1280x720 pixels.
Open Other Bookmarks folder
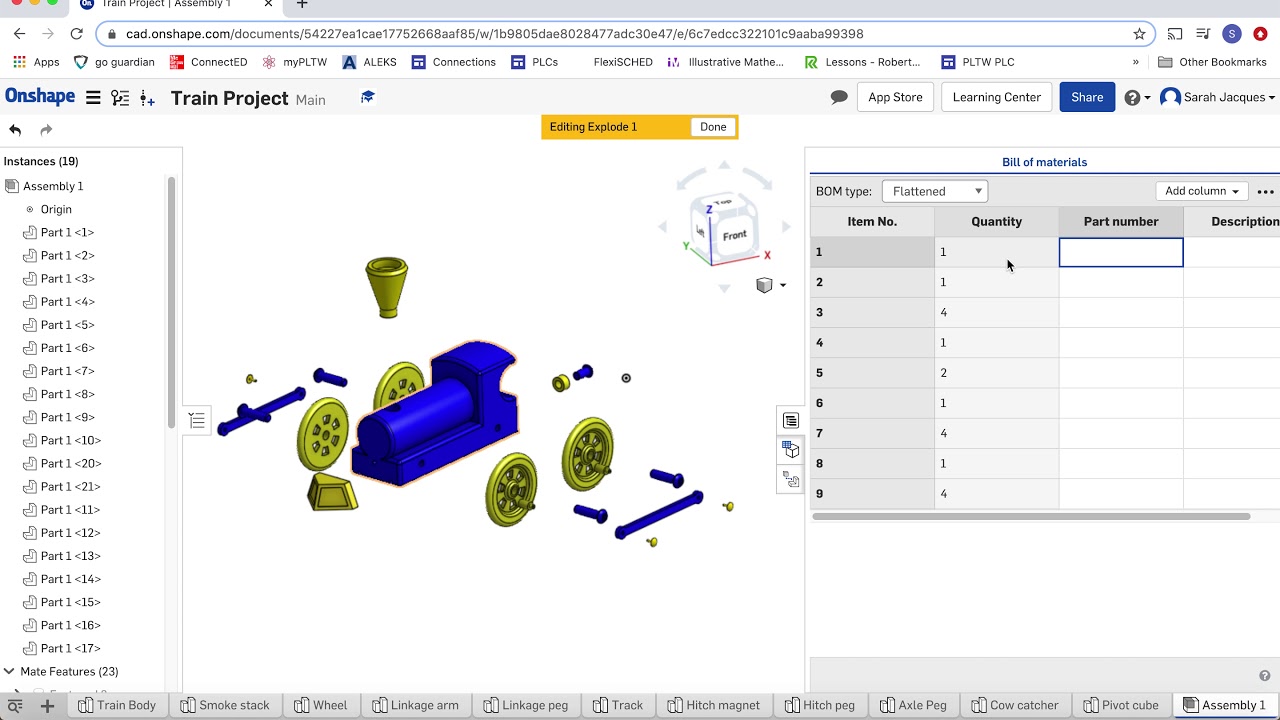point(1212,62)
